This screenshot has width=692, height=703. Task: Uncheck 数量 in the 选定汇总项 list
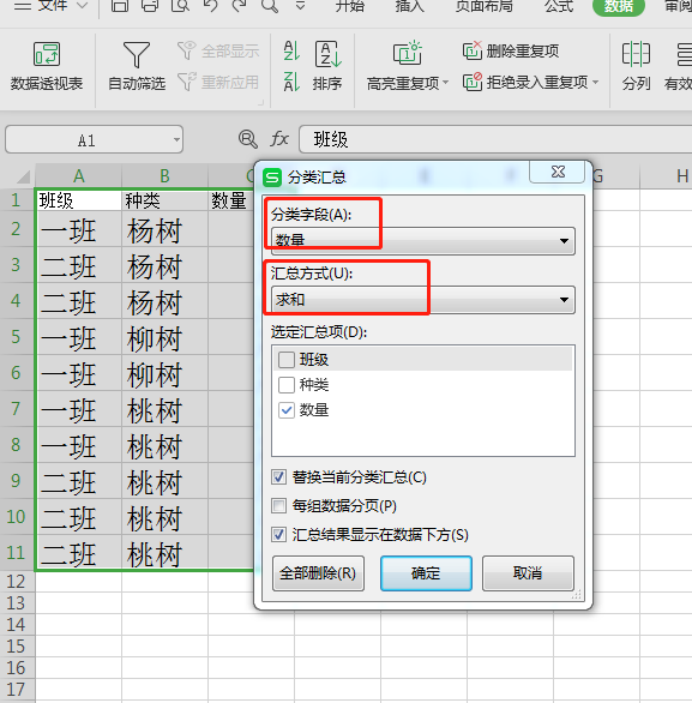[x=287, y=410]
